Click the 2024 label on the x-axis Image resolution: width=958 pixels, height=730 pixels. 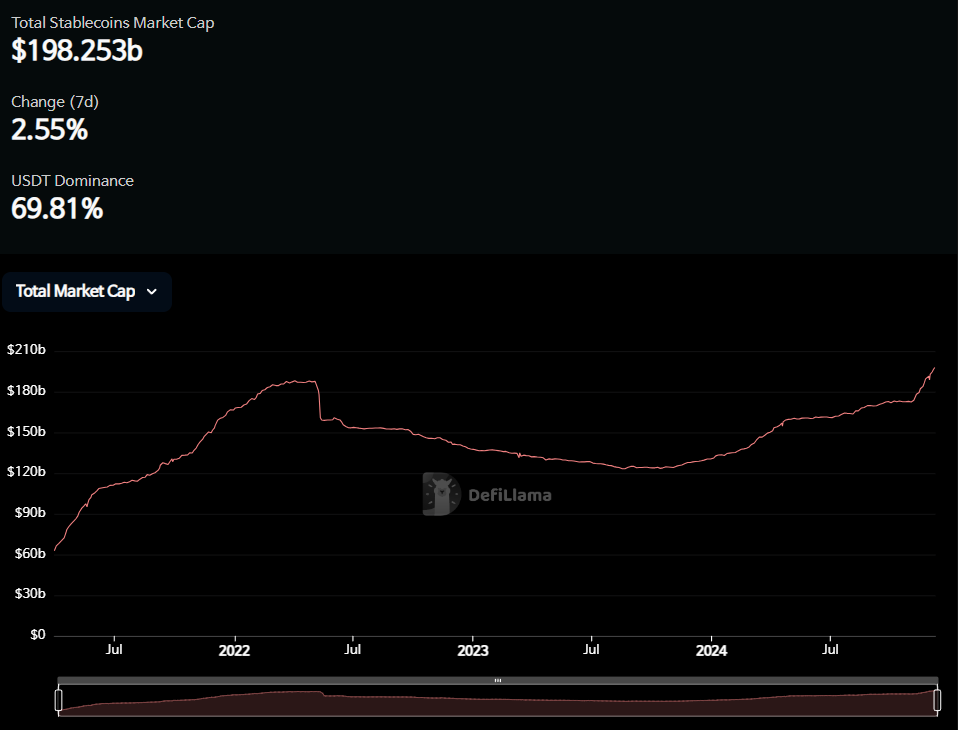tap(711, 651)
